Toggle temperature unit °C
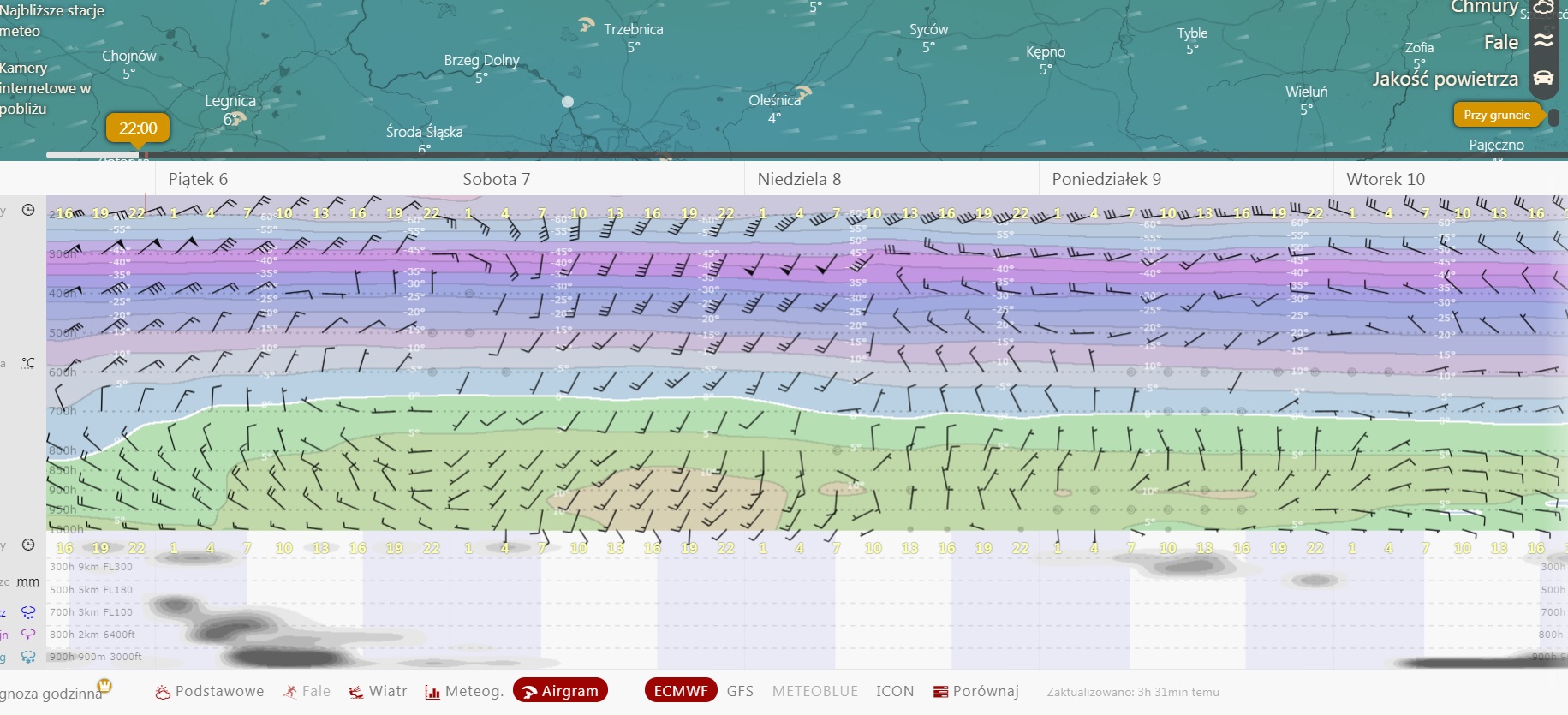 (x=28, y=363)
